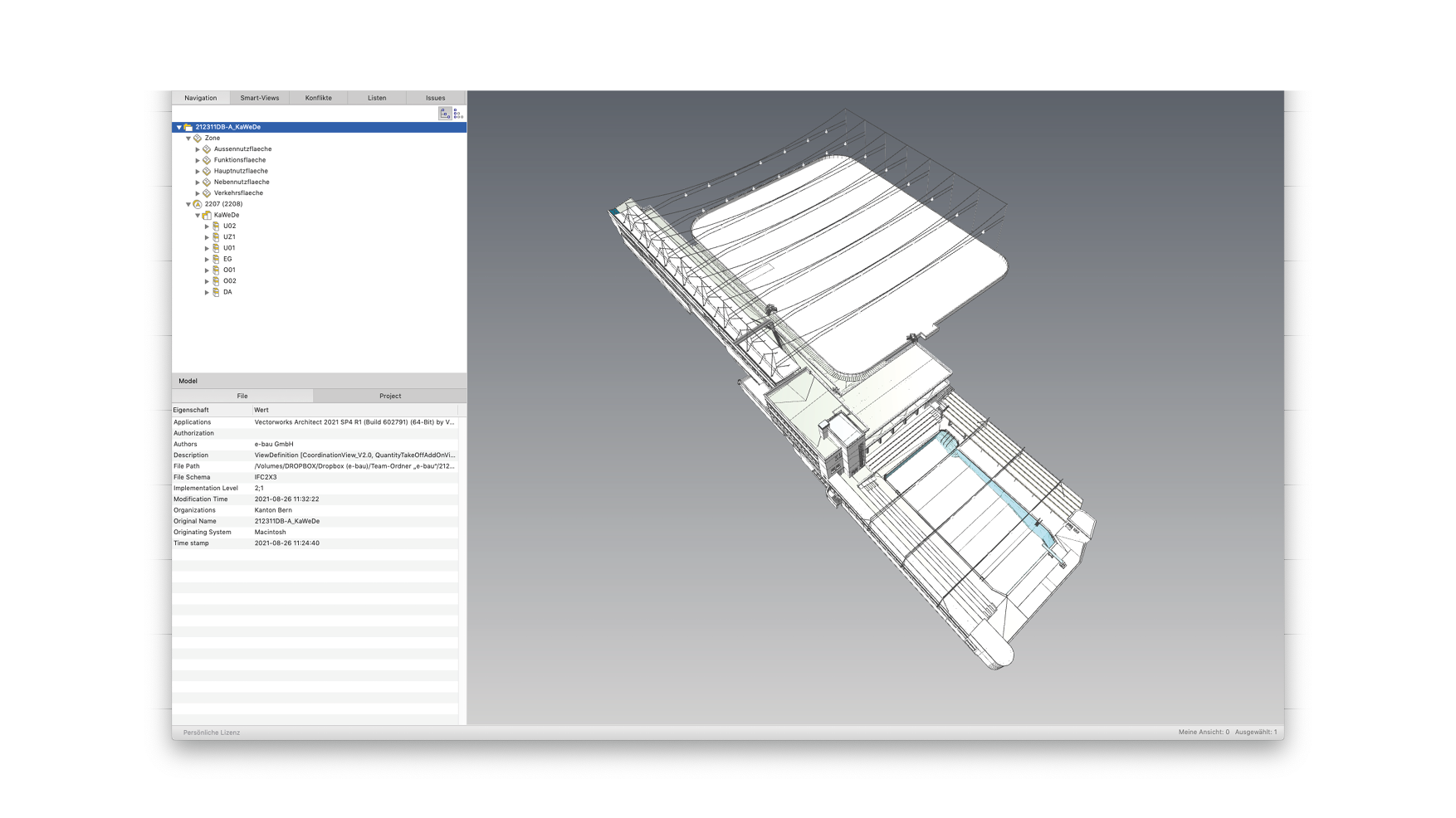Collapse the 2207 (2208) site node
The height and width of the screenshot is (818, 1456).
tap(188, 204)
